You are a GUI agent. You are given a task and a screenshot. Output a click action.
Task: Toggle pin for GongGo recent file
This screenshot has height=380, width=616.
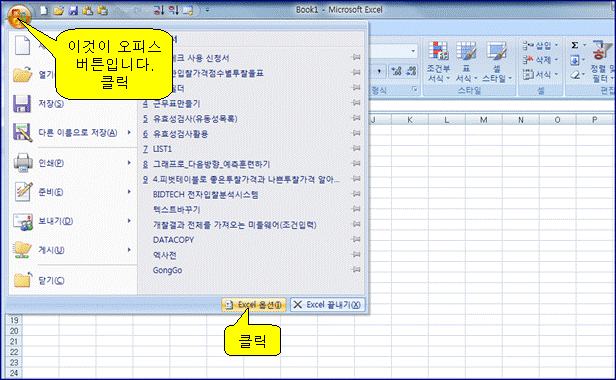[356, 270]
